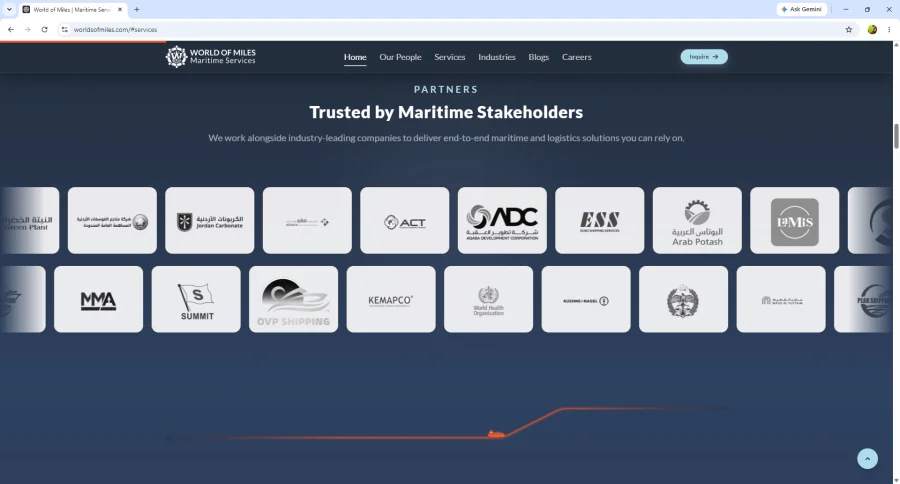Screen dimensions: 900x484
Task: Click the Majid Al Futtaim partner card
Action: 781,299
